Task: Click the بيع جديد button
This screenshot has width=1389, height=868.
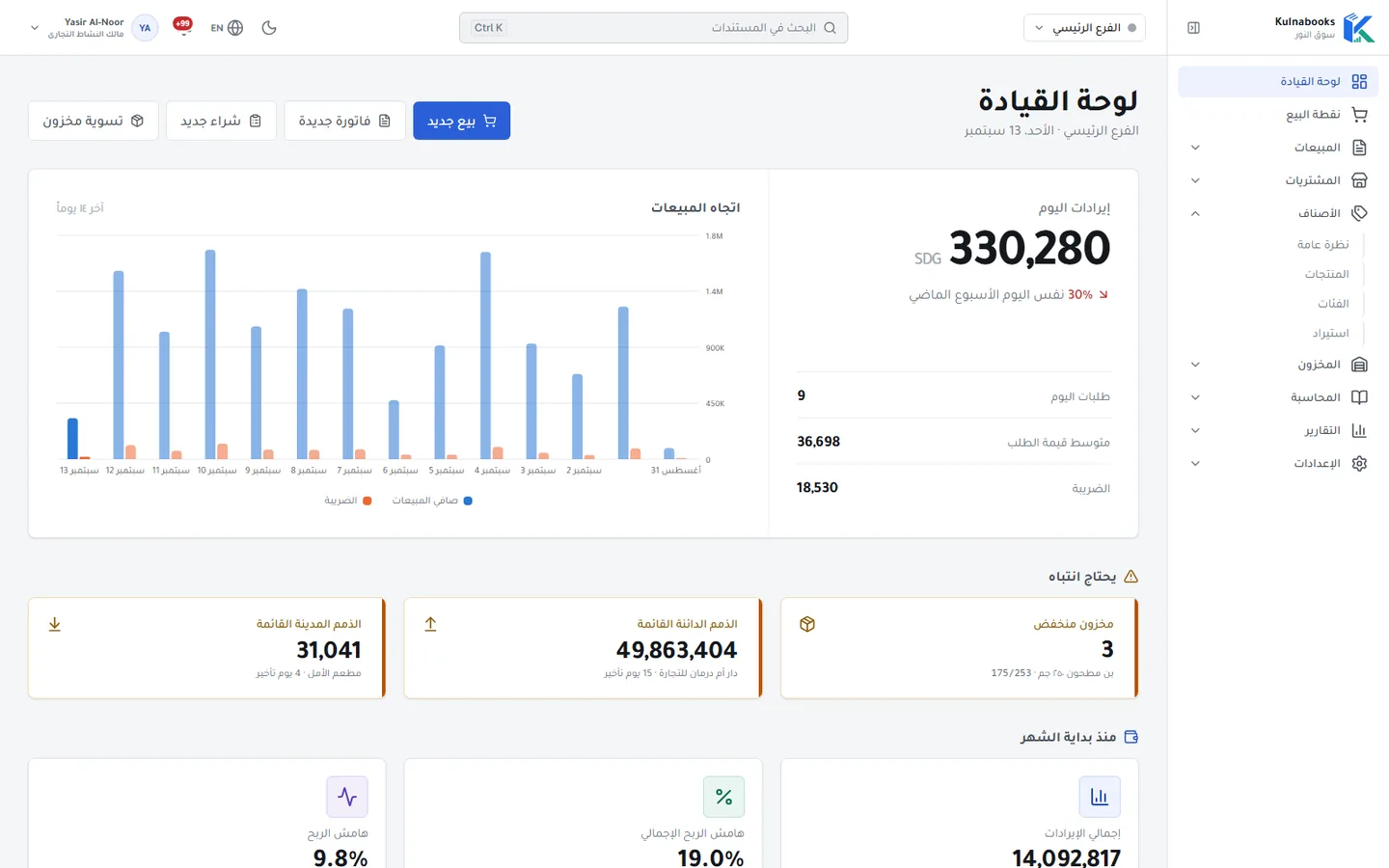Action: tap(462, 121)
